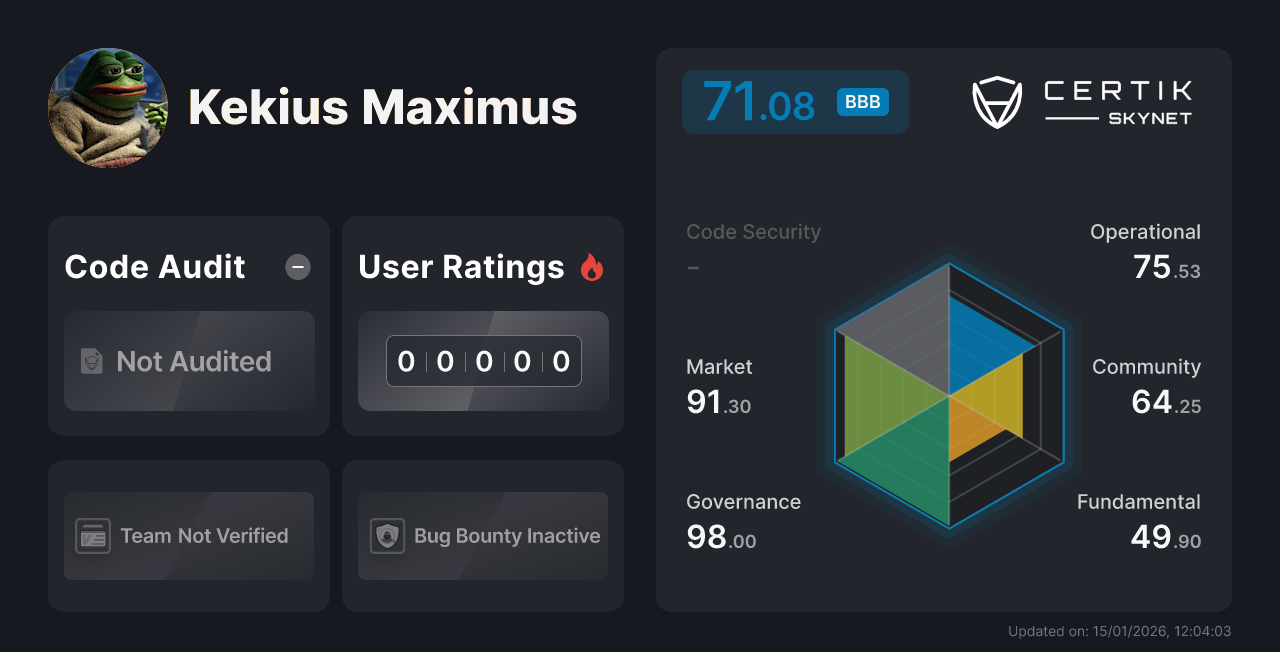
Task: Toggle the Bug Bounty Inactive status
Action: (482, 536)
